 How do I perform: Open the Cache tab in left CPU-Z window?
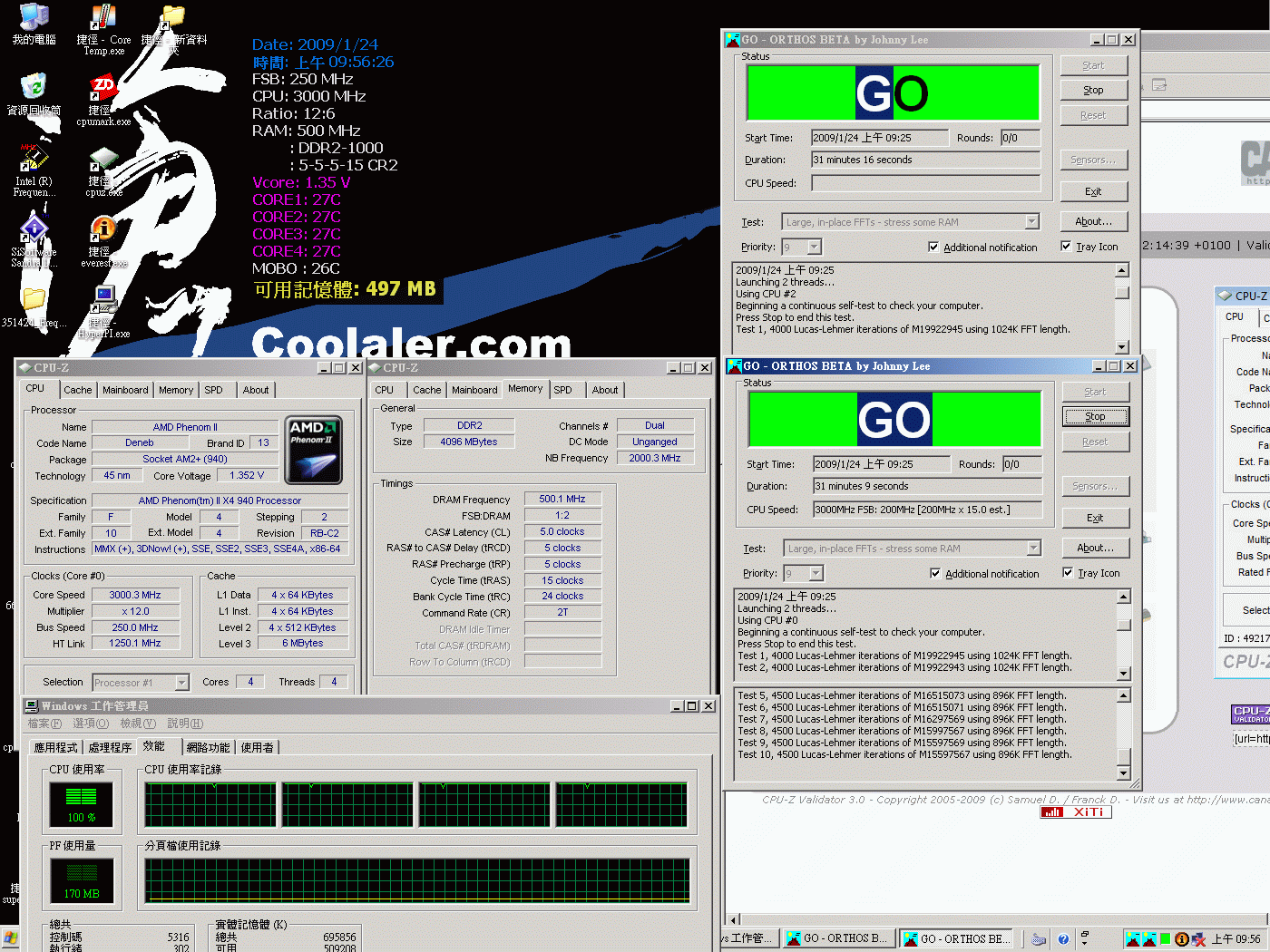pyautogui.click(x=78, y=390)
